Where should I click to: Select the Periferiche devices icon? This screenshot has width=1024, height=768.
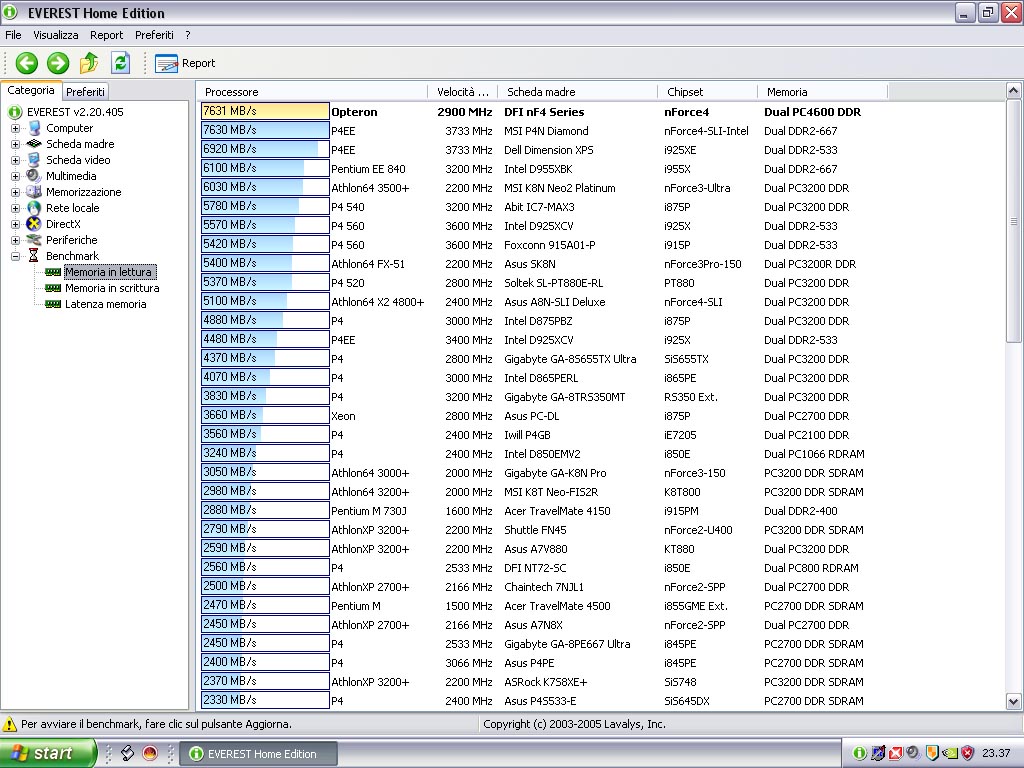[34, 240]
